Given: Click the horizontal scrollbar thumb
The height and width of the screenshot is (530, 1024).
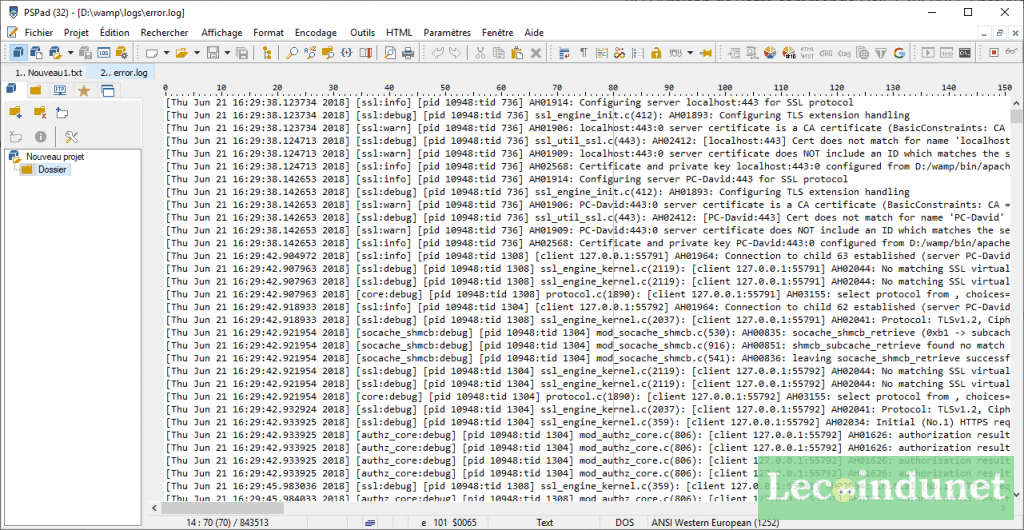Looking at the screenshot, I should [223, 508].
